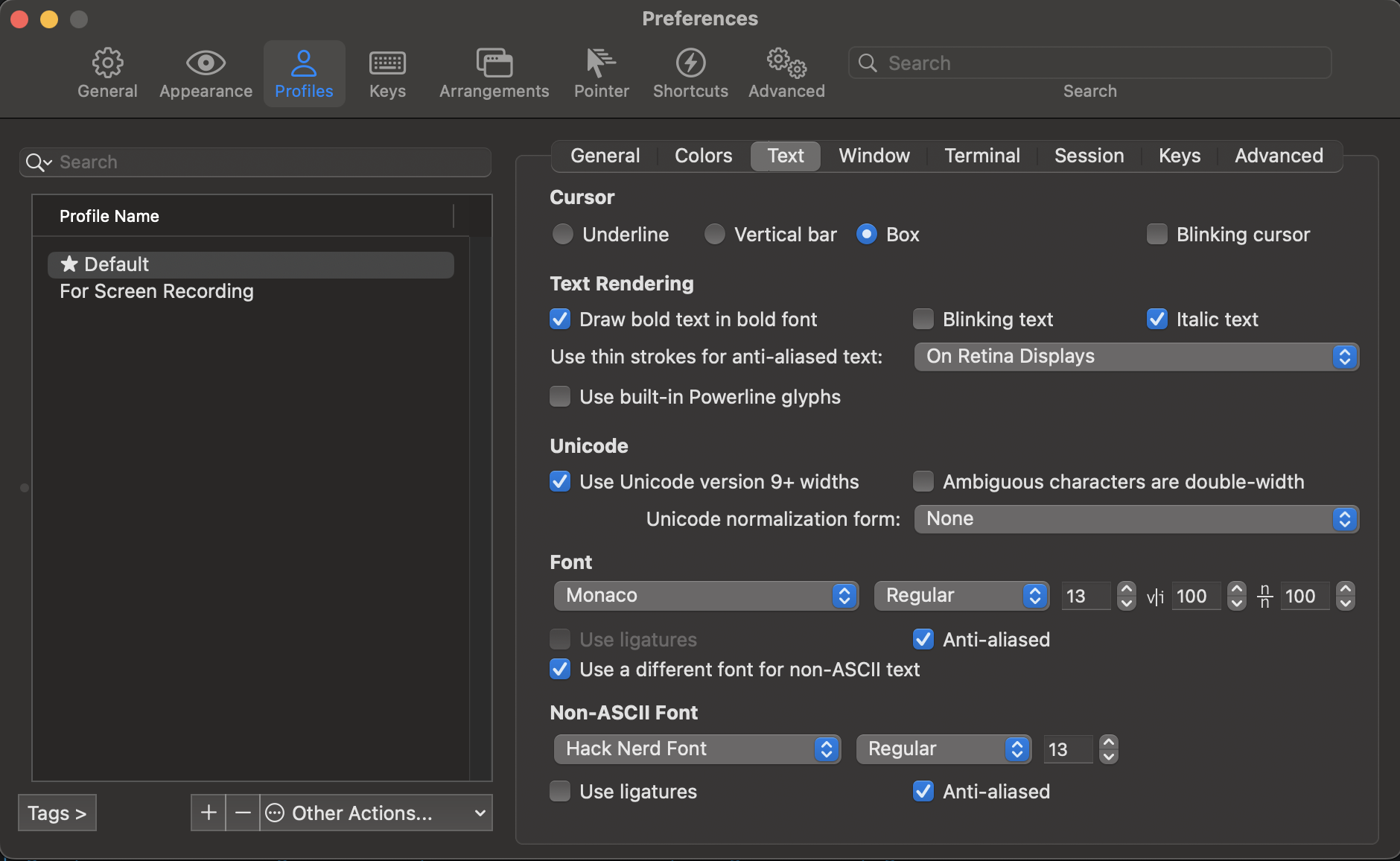Open the Hack Nerd Font family dropdown
The image size is (1400, 861).
[697, 749]
